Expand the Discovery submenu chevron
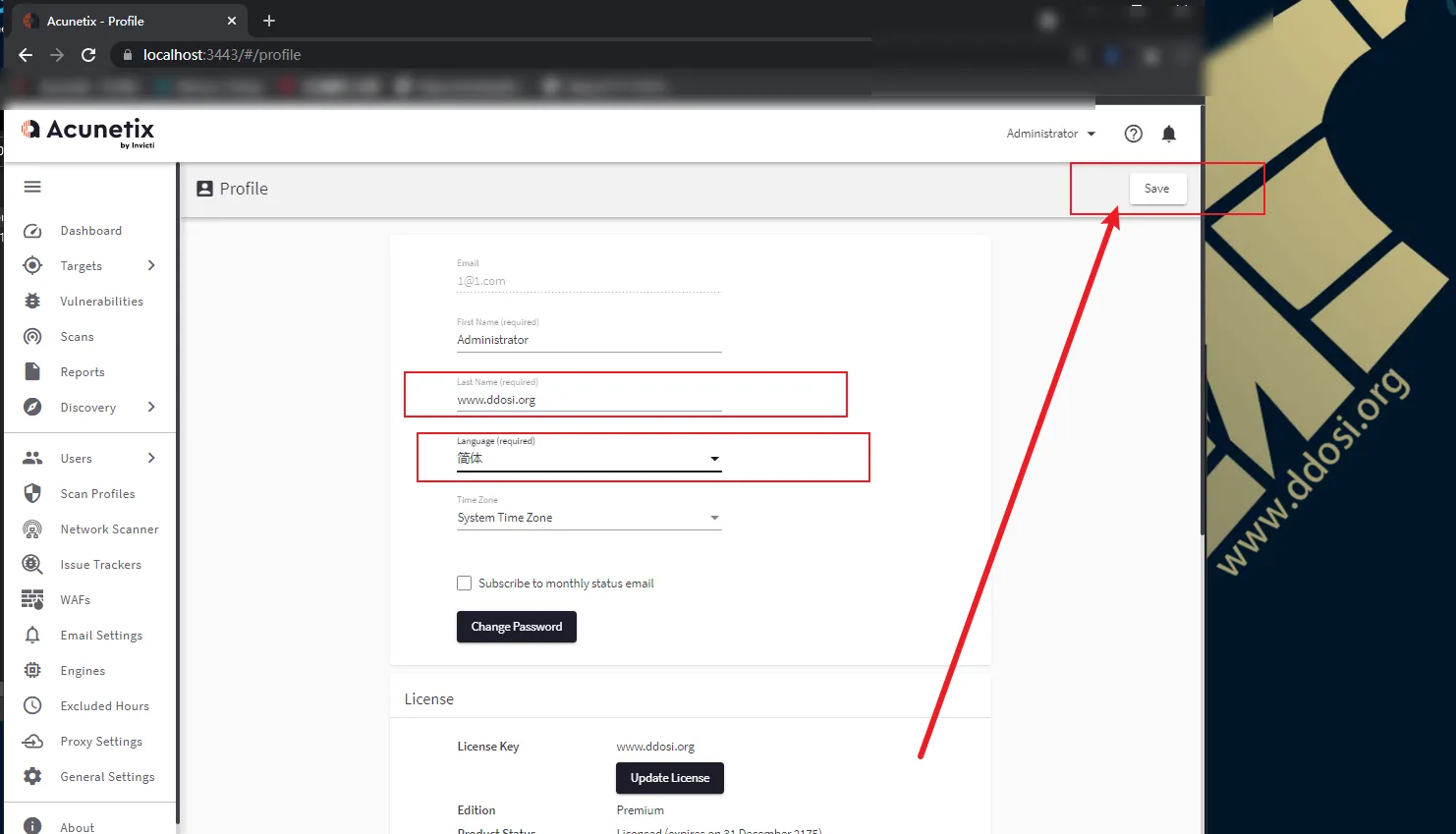The width and height of the screenshot is (1456, 834). point(151,407)
